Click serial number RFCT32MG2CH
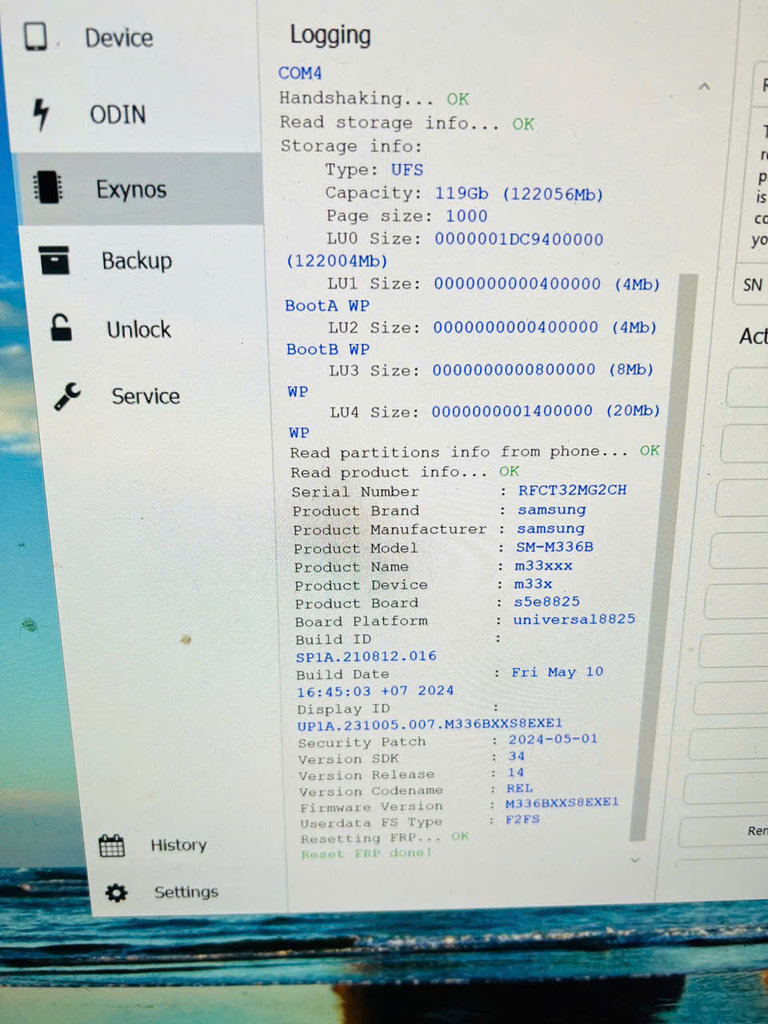768x1024 pixels. [572, 490]
